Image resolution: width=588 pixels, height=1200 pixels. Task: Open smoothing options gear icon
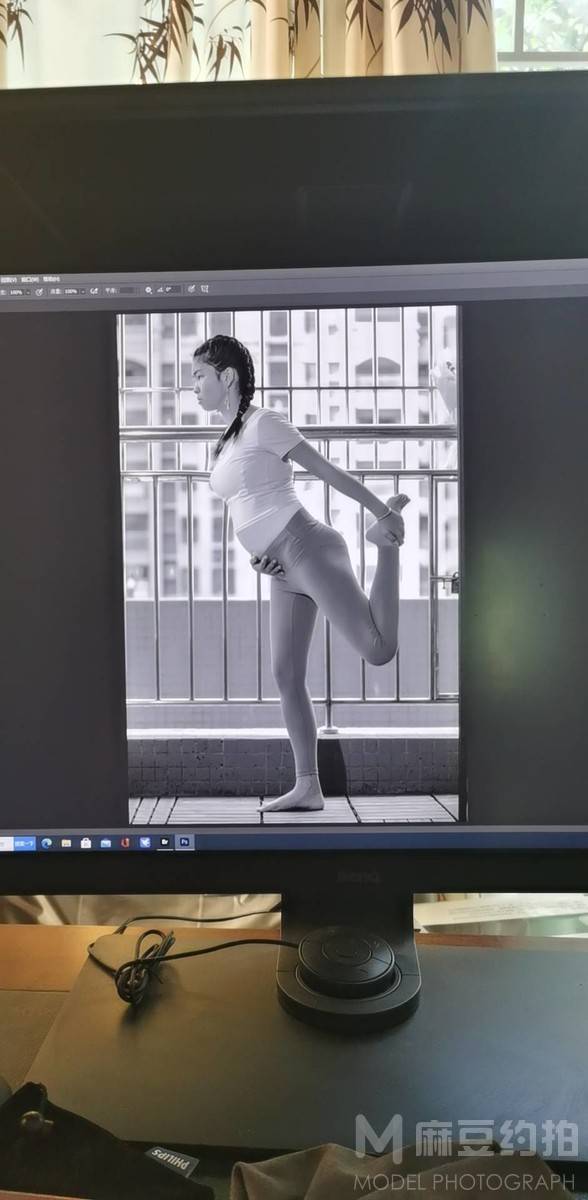coord(148,290)
